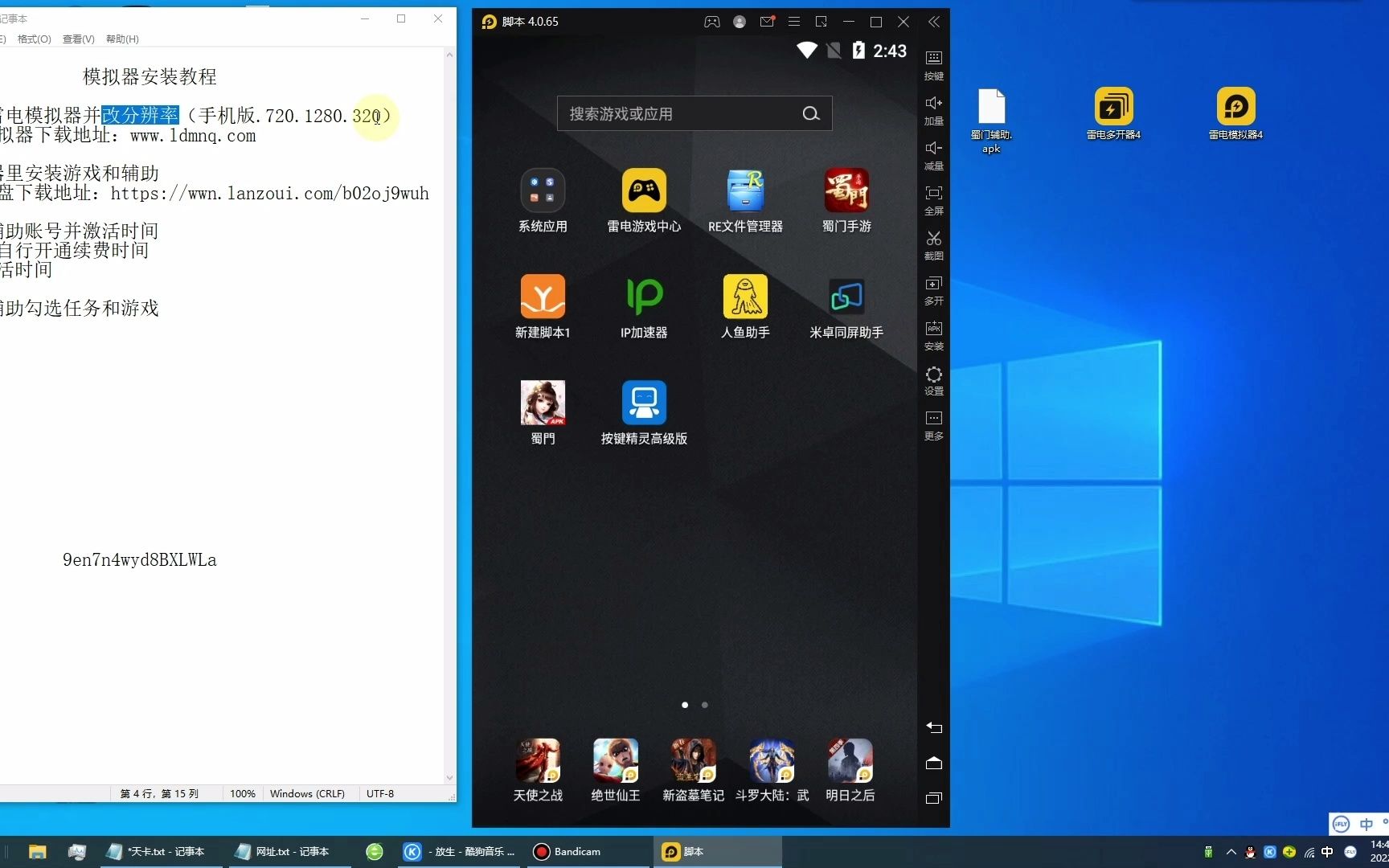Open File Explorer from the taskbar
1389x868 pixels.
(x=38, y=852)
